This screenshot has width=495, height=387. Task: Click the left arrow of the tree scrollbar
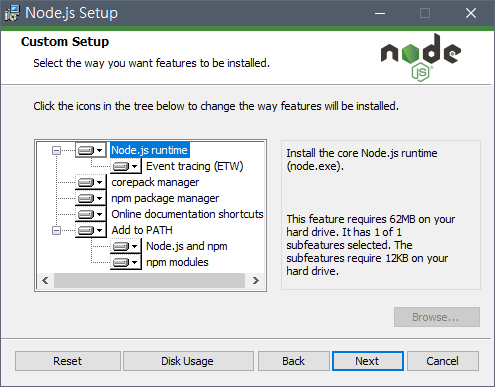(x=46, y=281)
